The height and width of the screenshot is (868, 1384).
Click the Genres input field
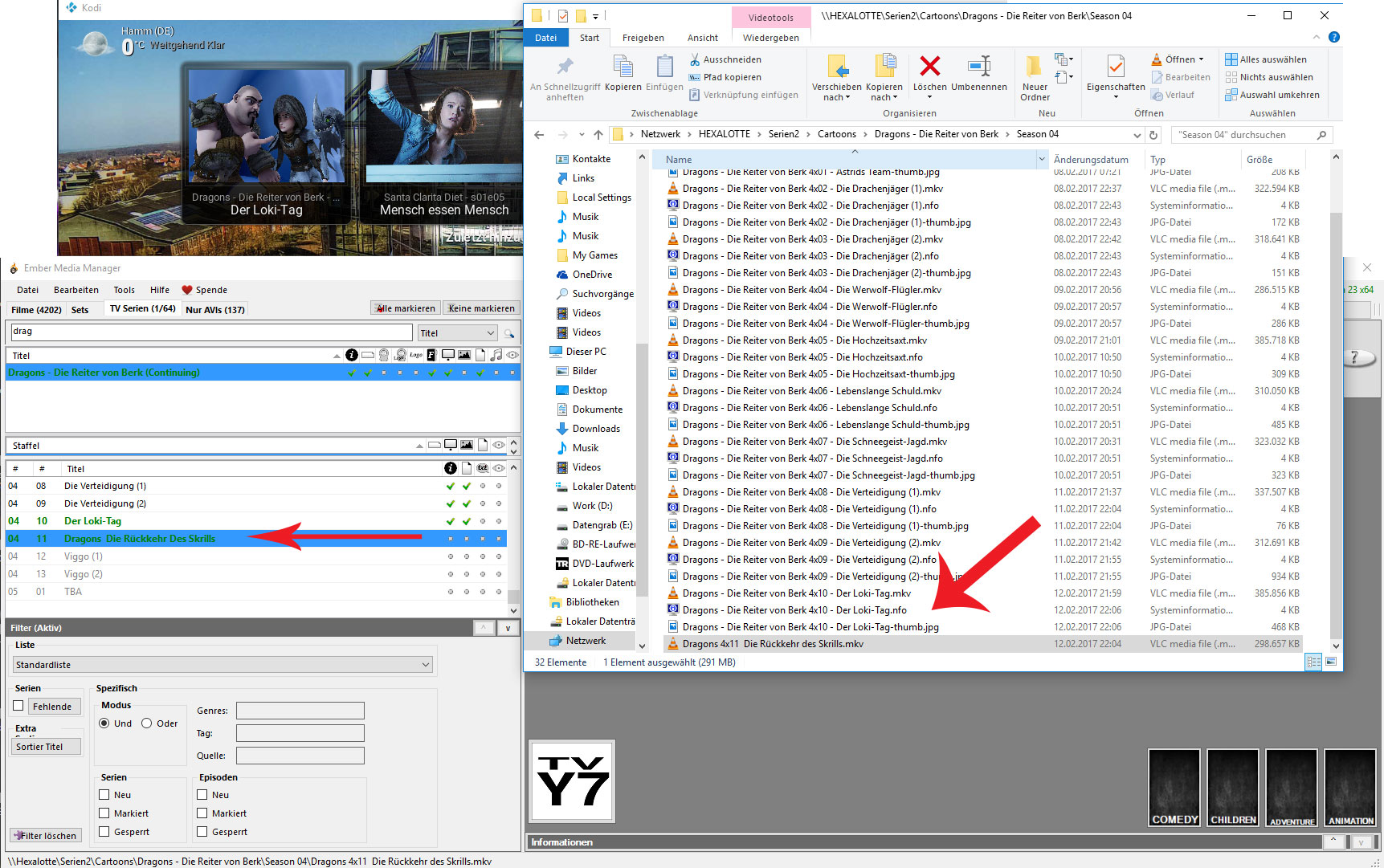pos(300,711)
